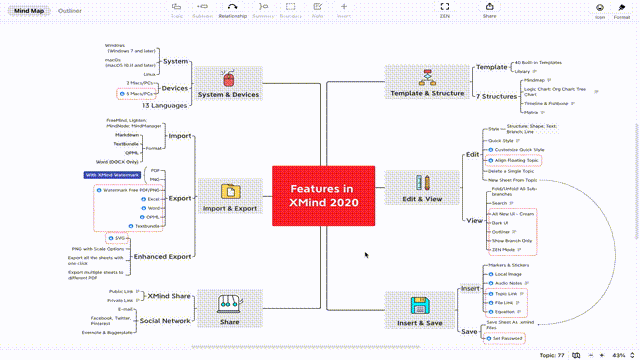Open the Icon marker panel
This screenshot has height=360, width=640.
coord(600,11)
